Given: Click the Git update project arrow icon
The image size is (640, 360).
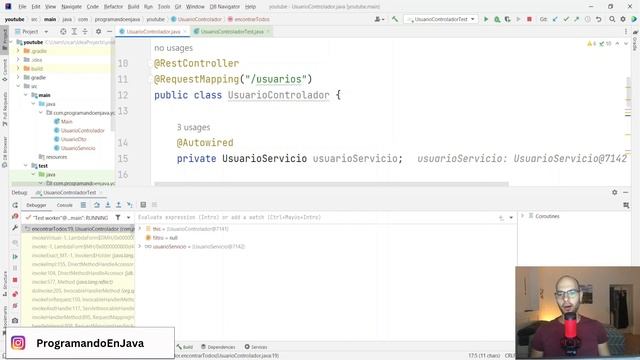Looking at the screenshot, I should coord(555,19).
